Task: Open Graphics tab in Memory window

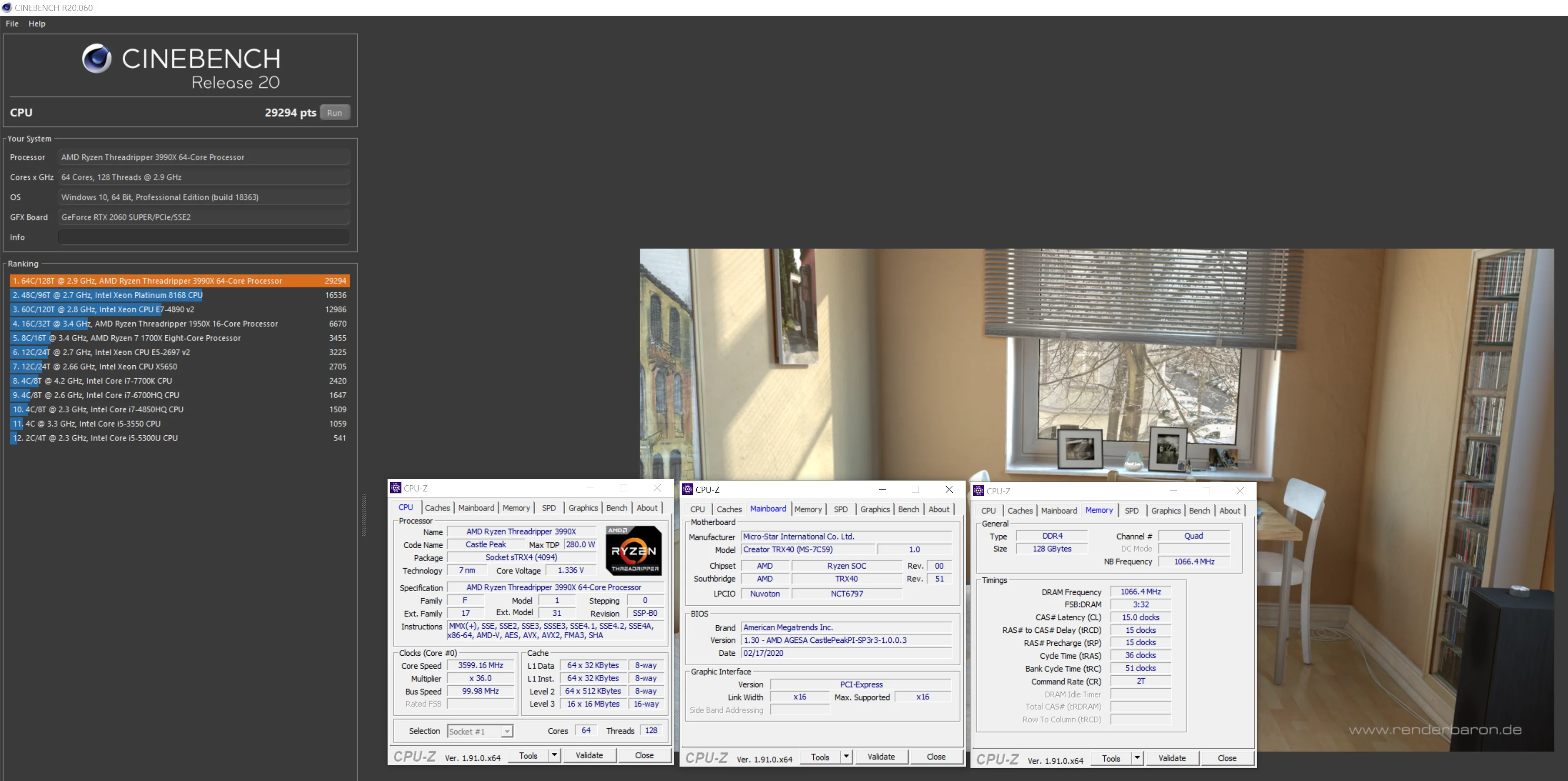Action: [x=1166, y=511]
